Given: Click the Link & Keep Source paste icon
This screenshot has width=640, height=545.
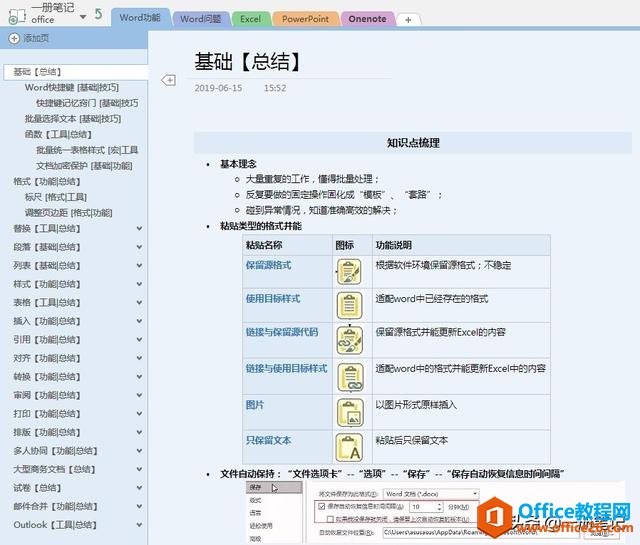Looking at the screenshot, I should click(x=349, y=340).
